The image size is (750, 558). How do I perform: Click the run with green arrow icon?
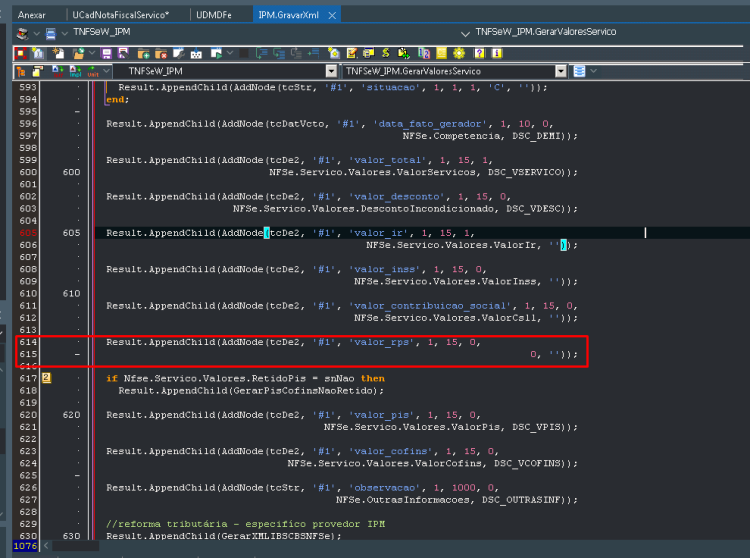click(216, 53)
